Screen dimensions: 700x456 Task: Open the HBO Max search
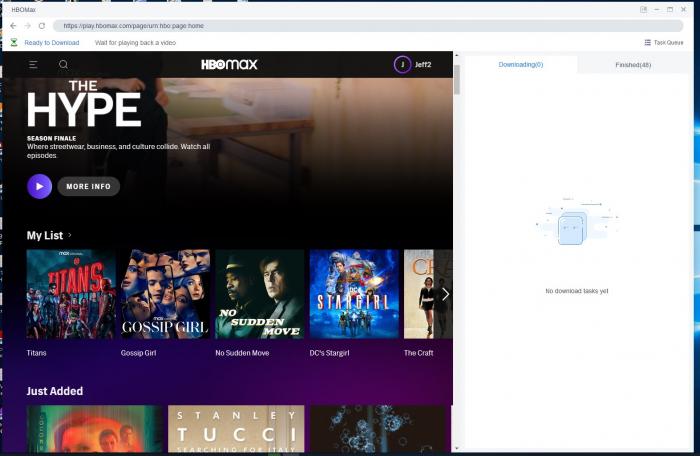(63, 65)
